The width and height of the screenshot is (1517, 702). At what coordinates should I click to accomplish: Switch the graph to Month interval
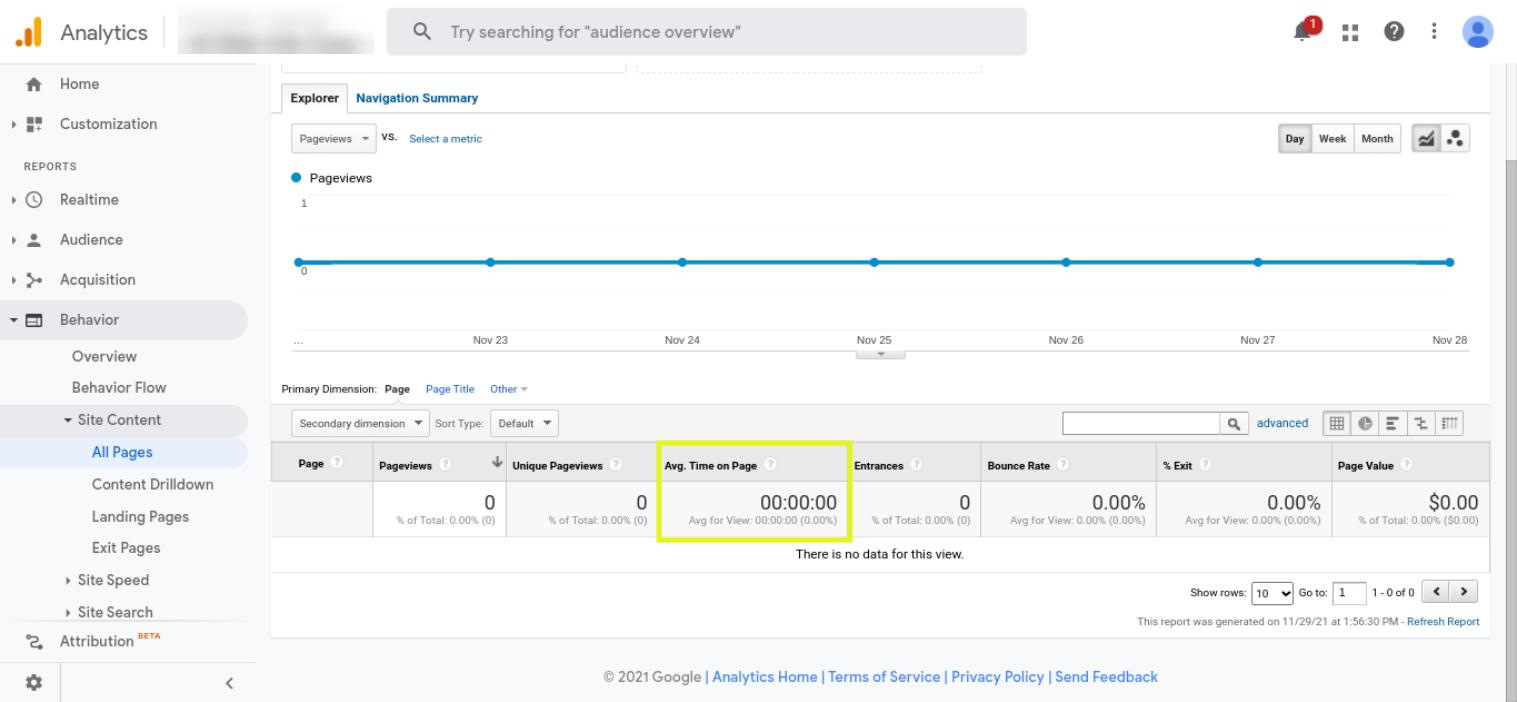click(1376, 139)
